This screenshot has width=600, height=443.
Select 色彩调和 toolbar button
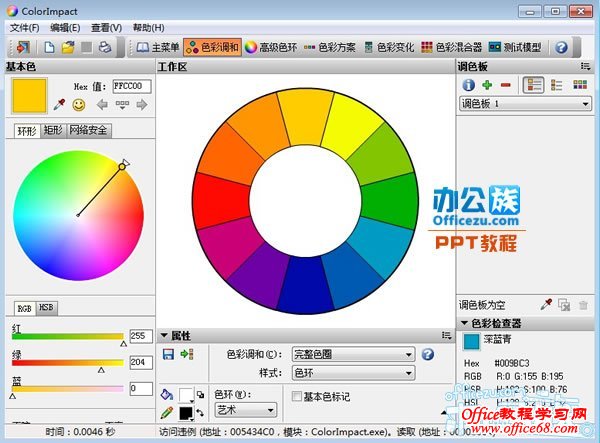click(212, 47)
